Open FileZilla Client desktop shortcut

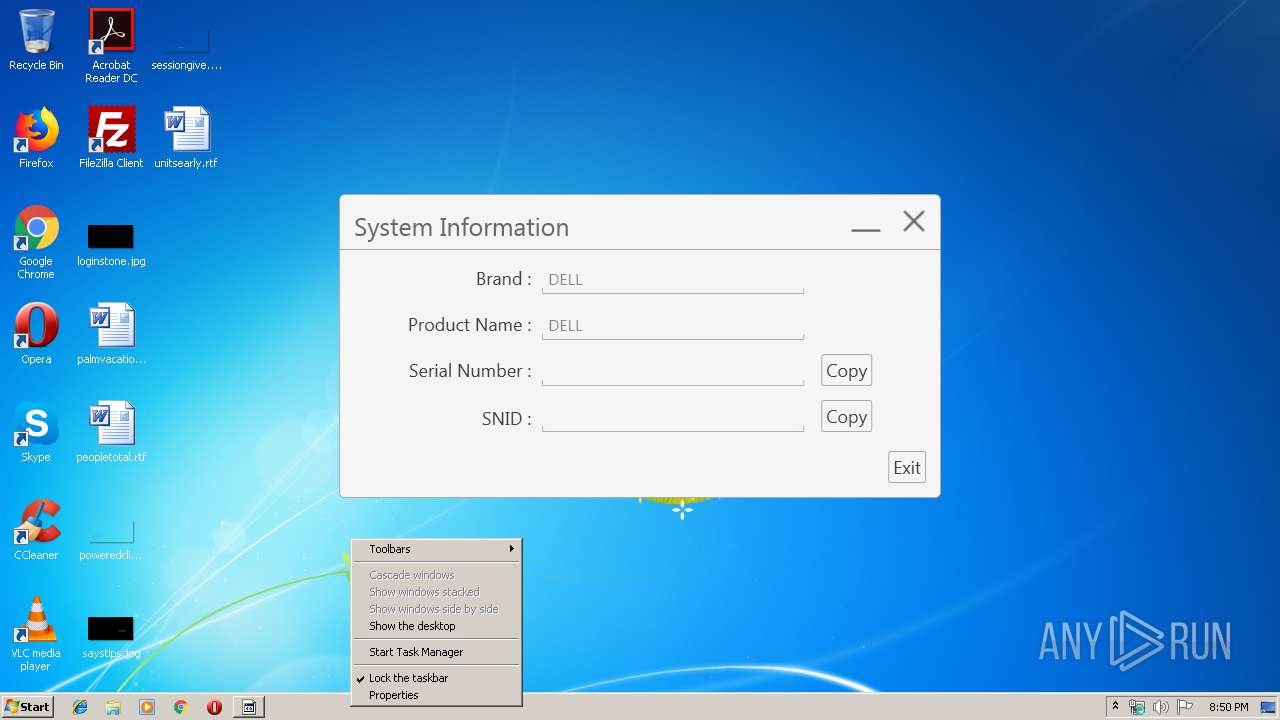pos(111,138)
